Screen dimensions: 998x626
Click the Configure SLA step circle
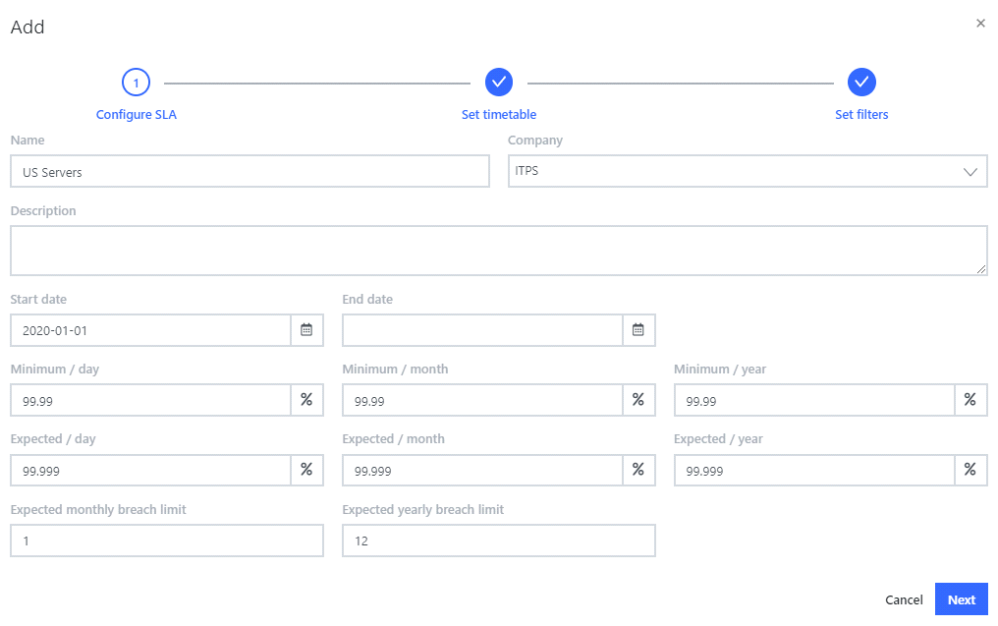pos(136,82)
